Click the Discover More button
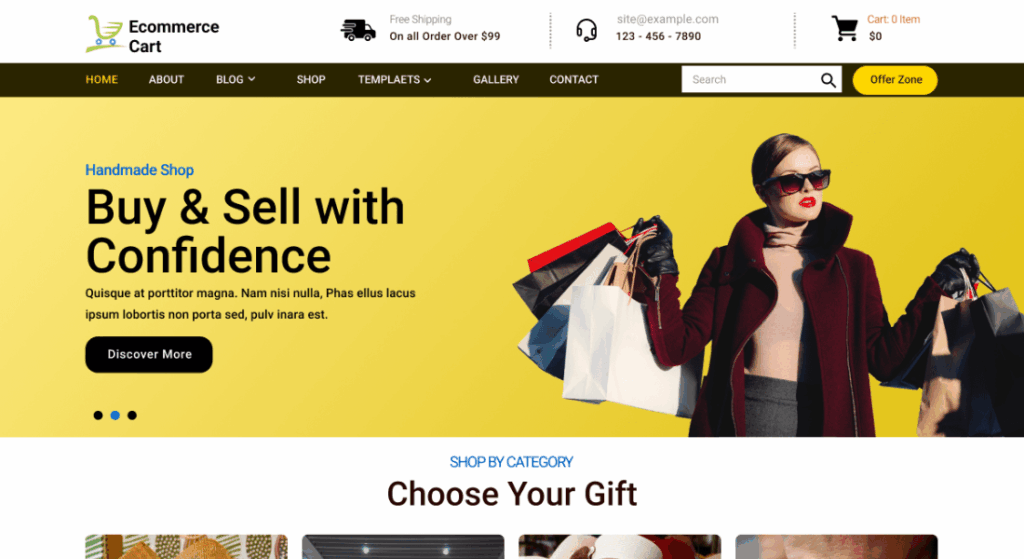The height and width of the screenshot is (559, 1024). point(149,355)
